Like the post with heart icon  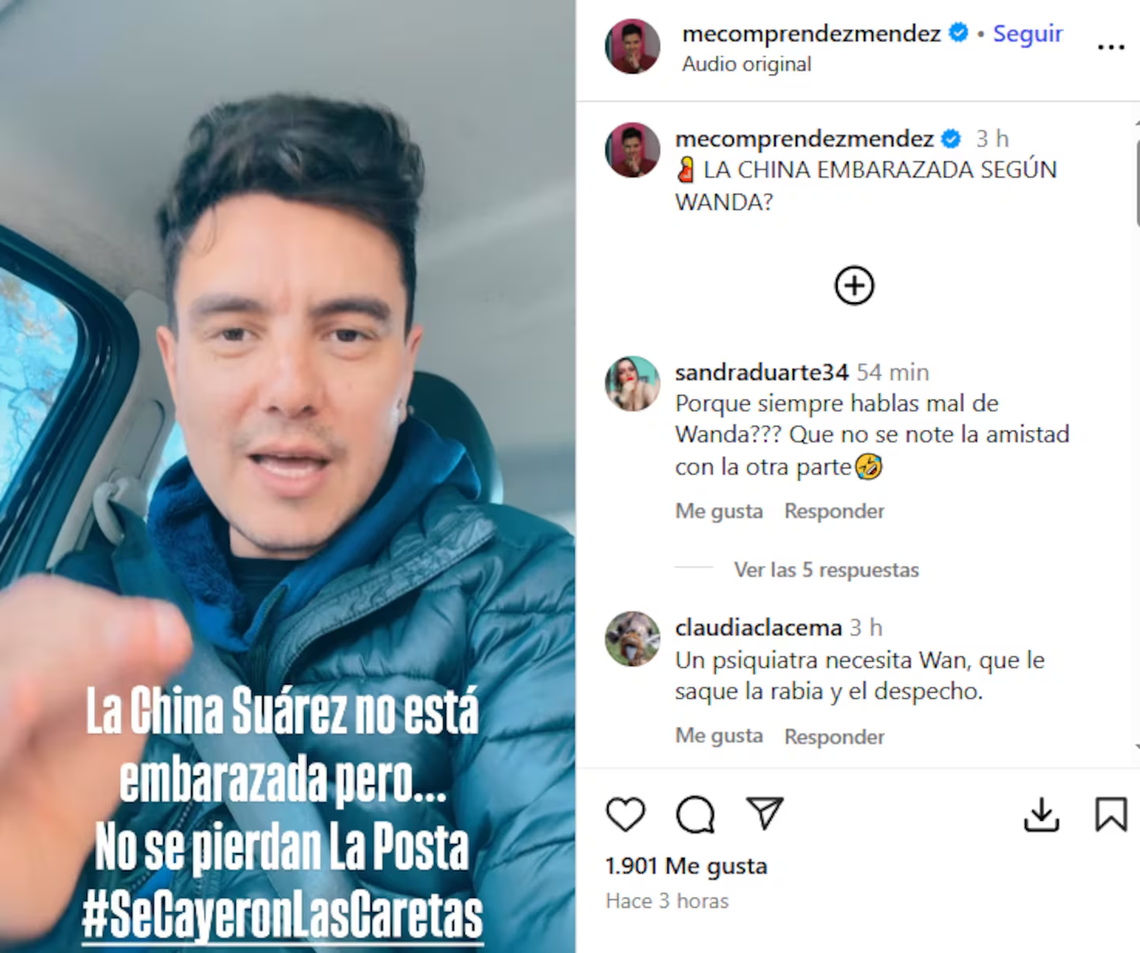[625, 814]
